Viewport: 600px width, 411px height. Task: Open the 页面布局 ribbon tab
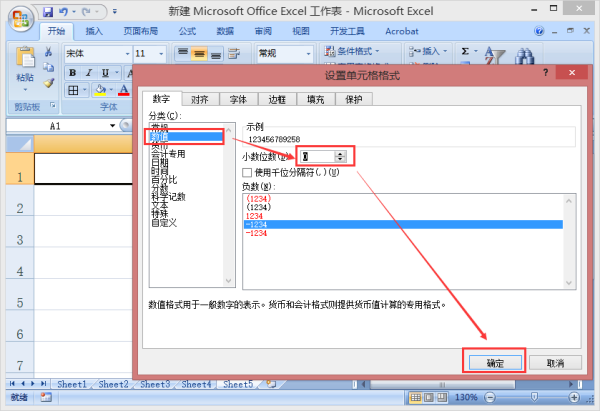pyautogui.click(x=140, y=31)
